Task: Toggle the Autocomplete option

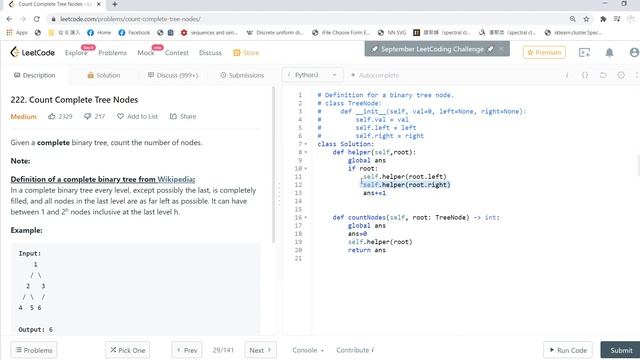Action: pyautogui.click(x=375, y=75)
